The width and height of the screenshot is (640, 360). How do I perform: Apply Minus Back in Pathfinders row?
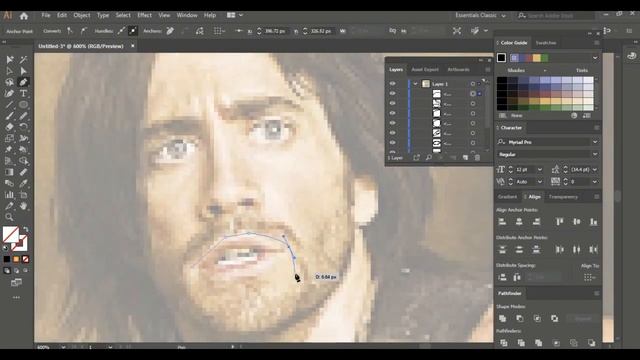(591, 343)
